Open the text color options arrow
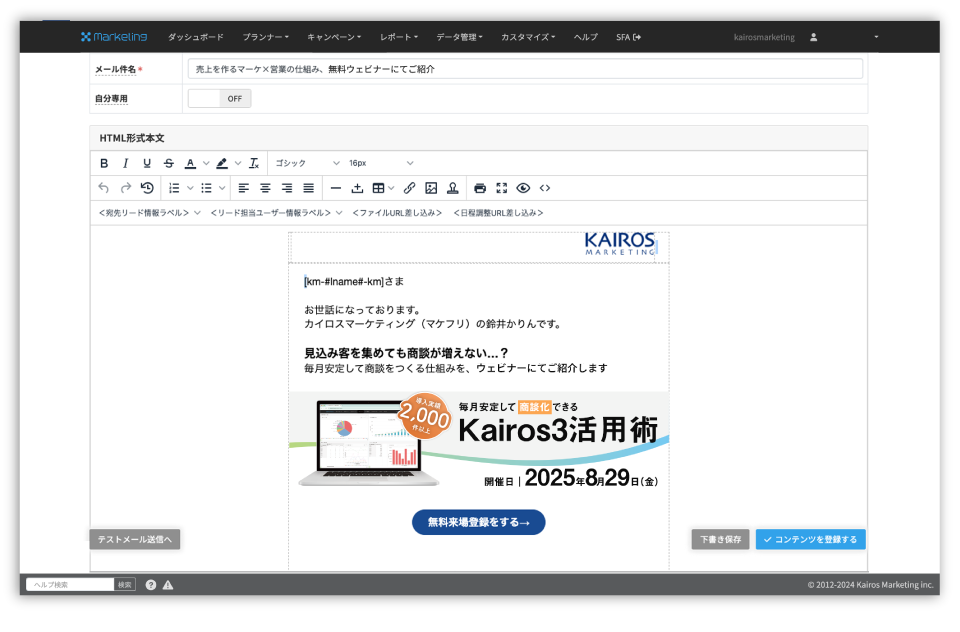Image resolution: width=960 pixels, height=632 pixels. click(x=206, y=164)
